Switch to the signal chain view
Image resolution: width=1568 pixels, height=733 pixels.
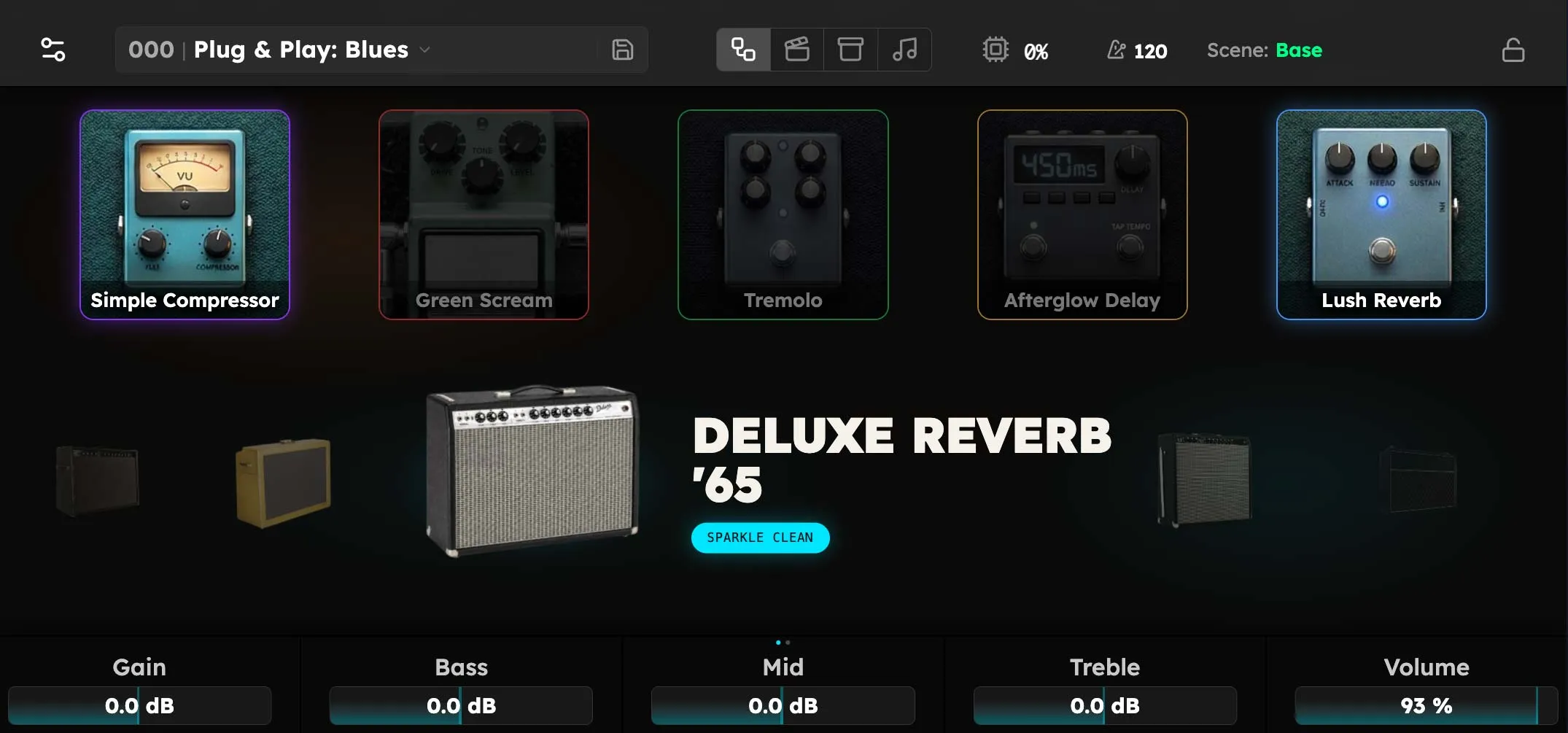(x=743, y=50)
